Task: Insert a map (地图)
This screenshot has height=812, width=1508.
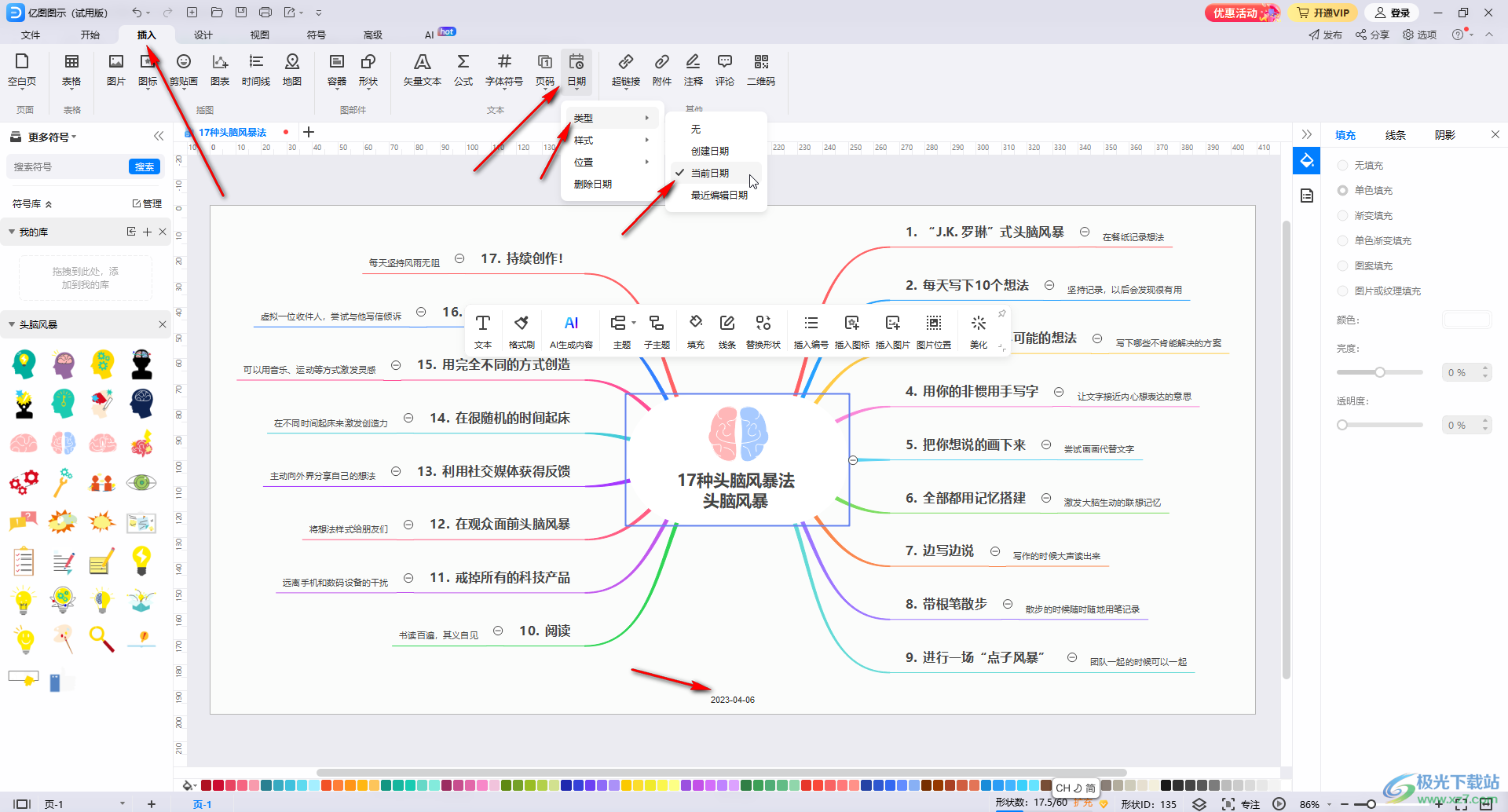Action: [292, 69]
